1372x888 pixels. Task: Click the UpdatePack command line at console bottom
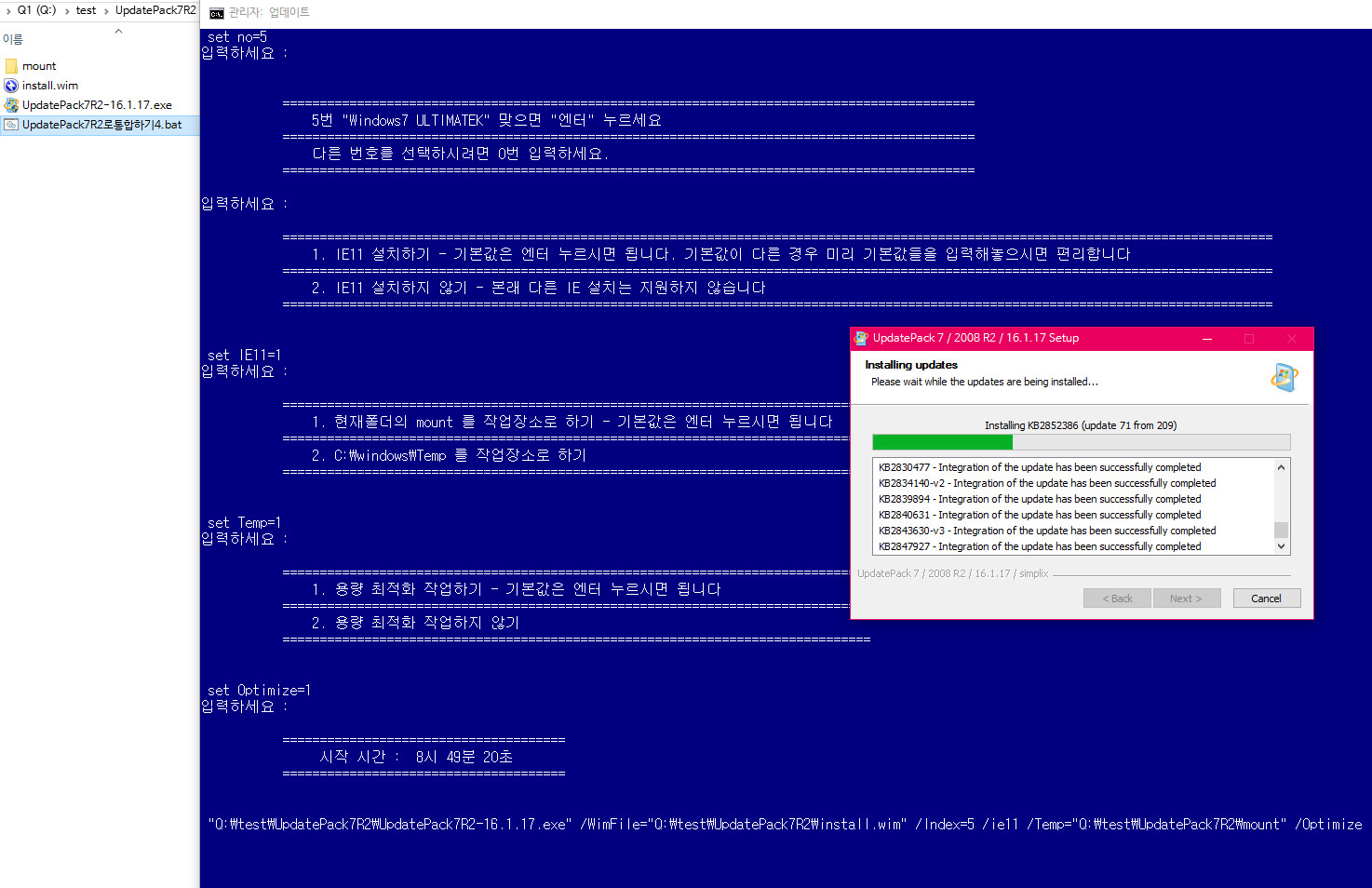click(785, 824)
